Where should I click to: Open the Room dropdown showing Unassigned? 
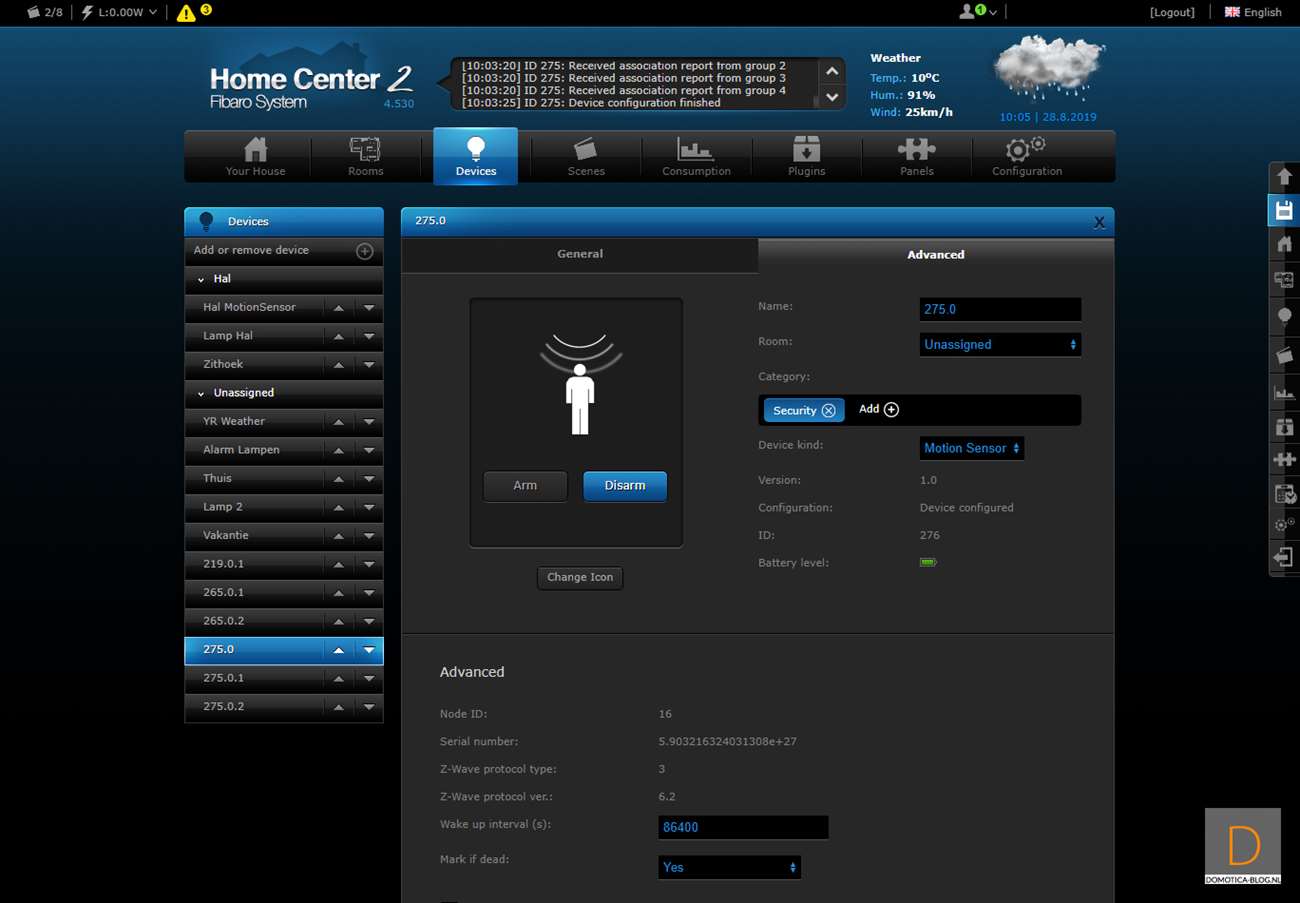click(999, 345)
